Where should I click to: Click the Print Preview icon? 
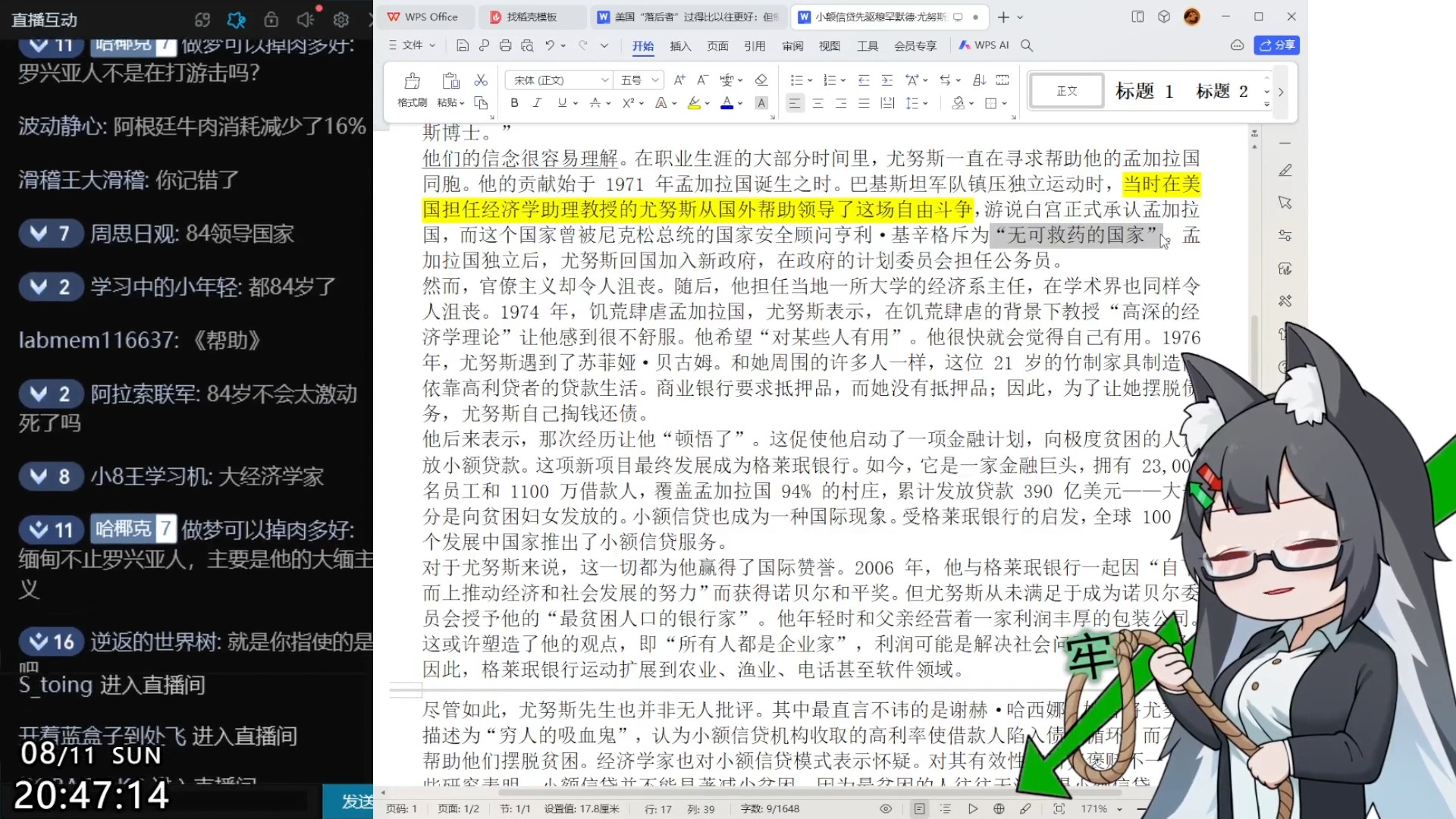(x=527, y=45)
